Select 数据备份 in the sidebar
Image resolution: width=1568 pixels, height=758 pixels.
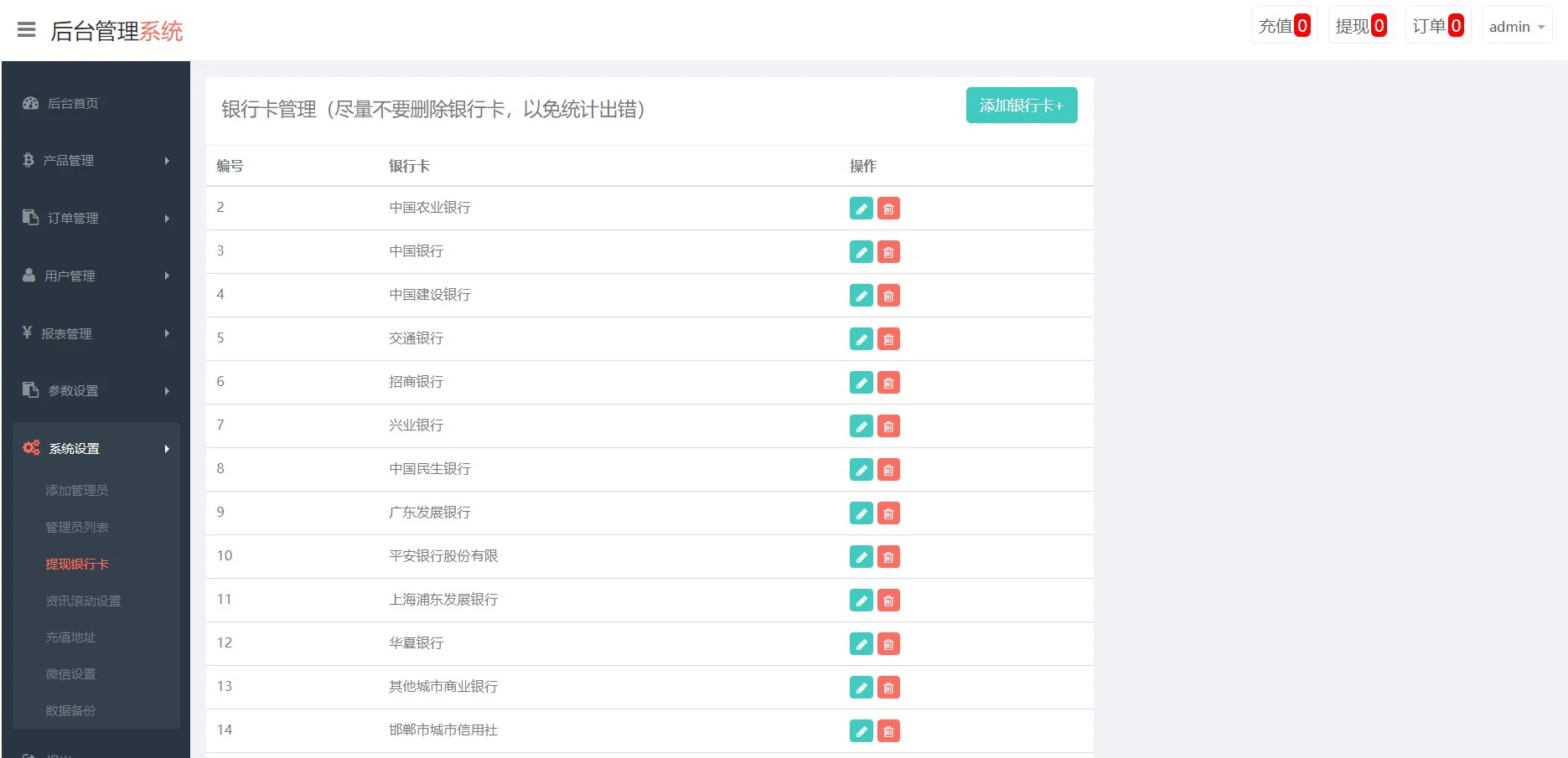[x=71, y=709]
